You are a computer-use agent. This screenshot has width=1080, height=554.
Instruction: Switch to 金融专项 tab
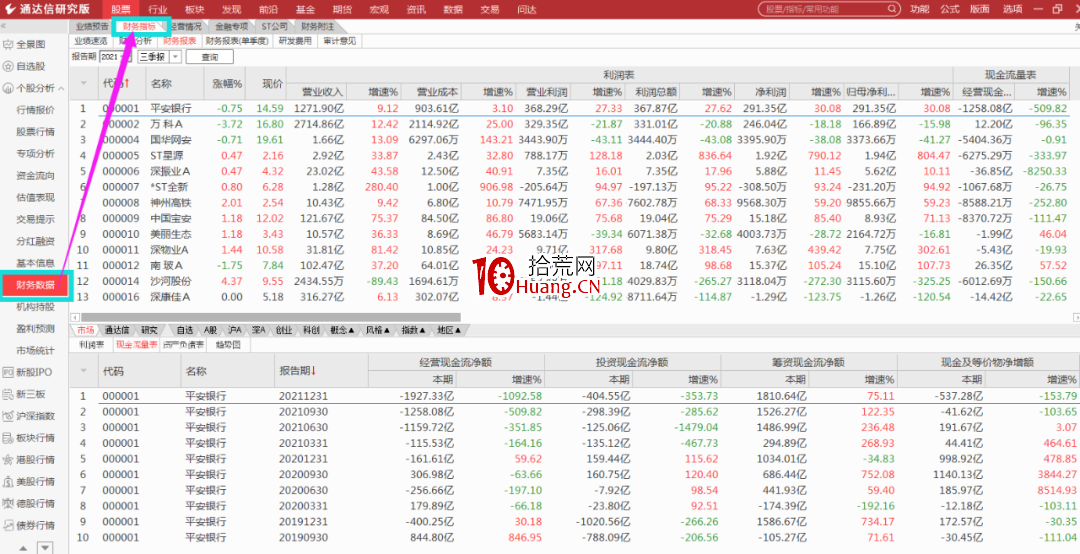click(x=231, y=26)
